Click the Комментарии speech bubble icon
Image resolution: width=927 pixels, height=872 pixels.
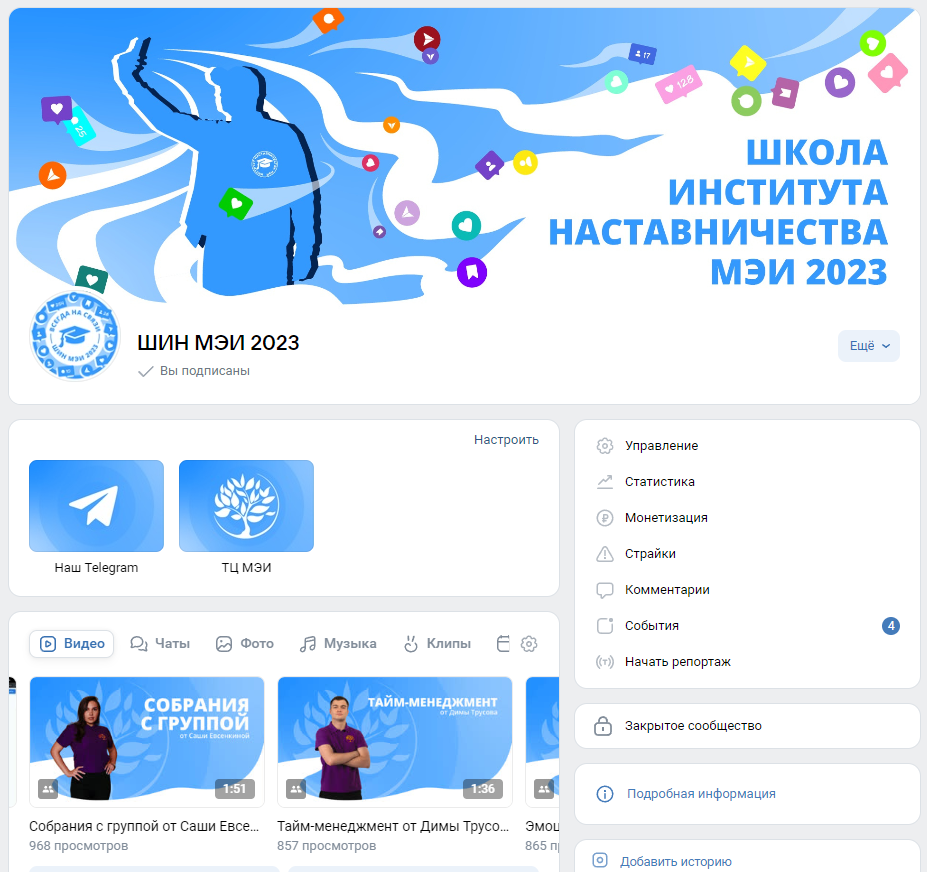click(x=604, y=590)
